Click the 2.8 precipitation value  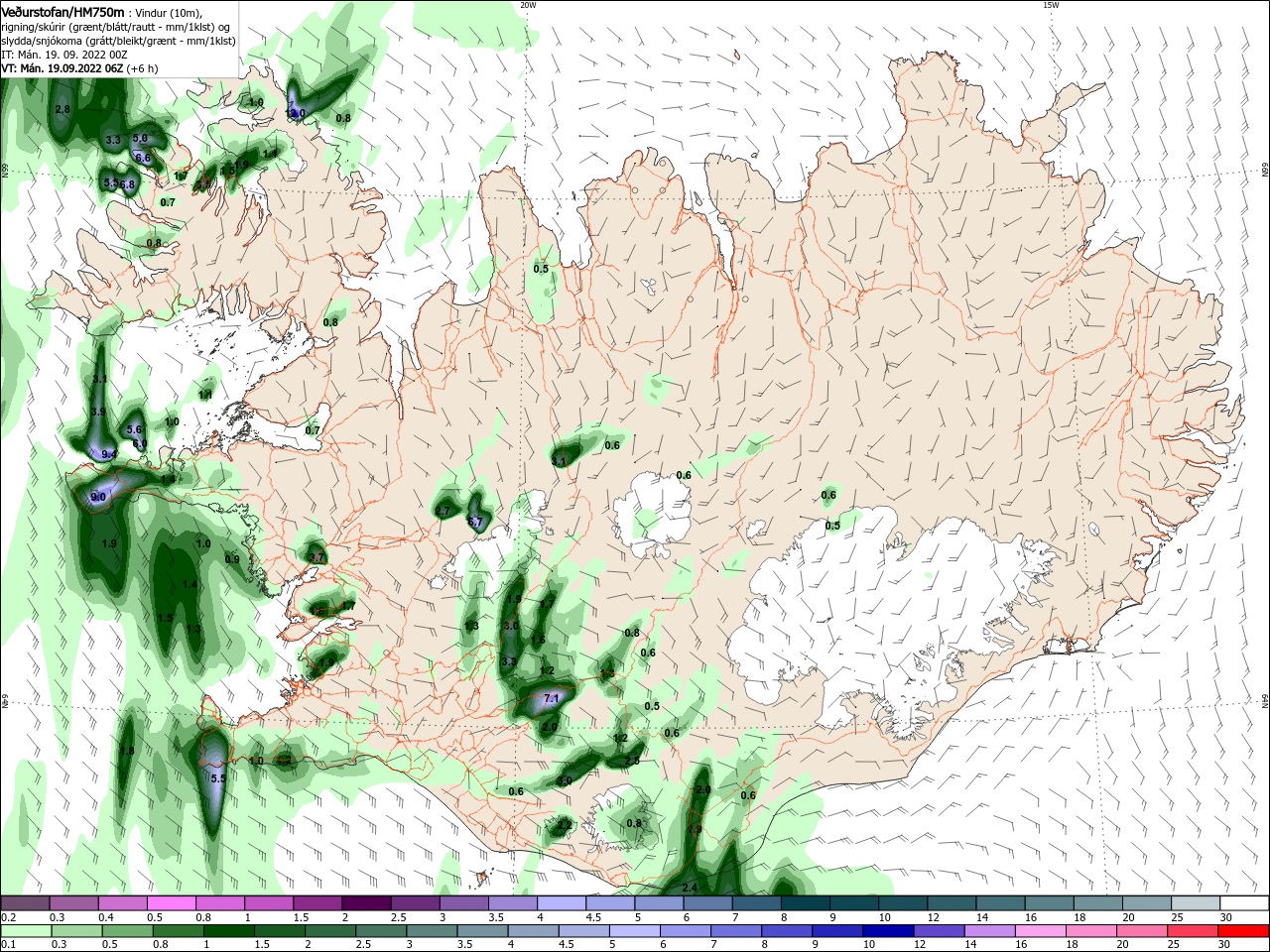point(63,109)
